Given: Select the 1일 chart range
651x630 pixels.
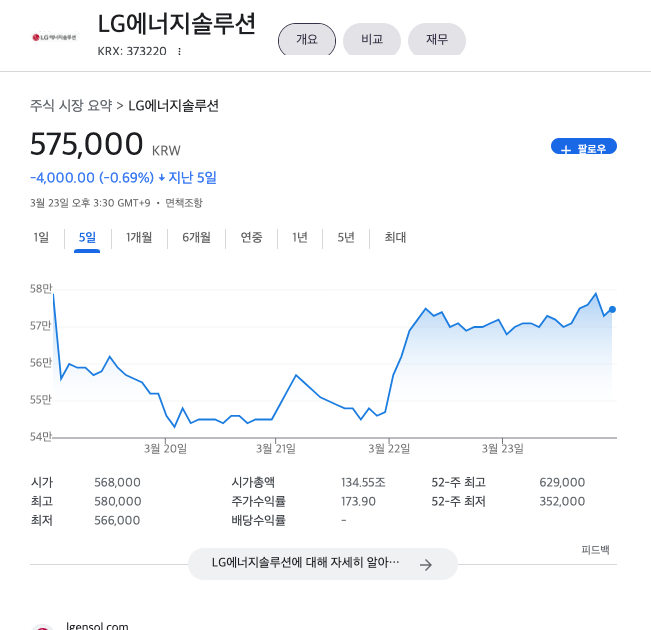Looking at the screenshot, I should (x=41, y=237).
